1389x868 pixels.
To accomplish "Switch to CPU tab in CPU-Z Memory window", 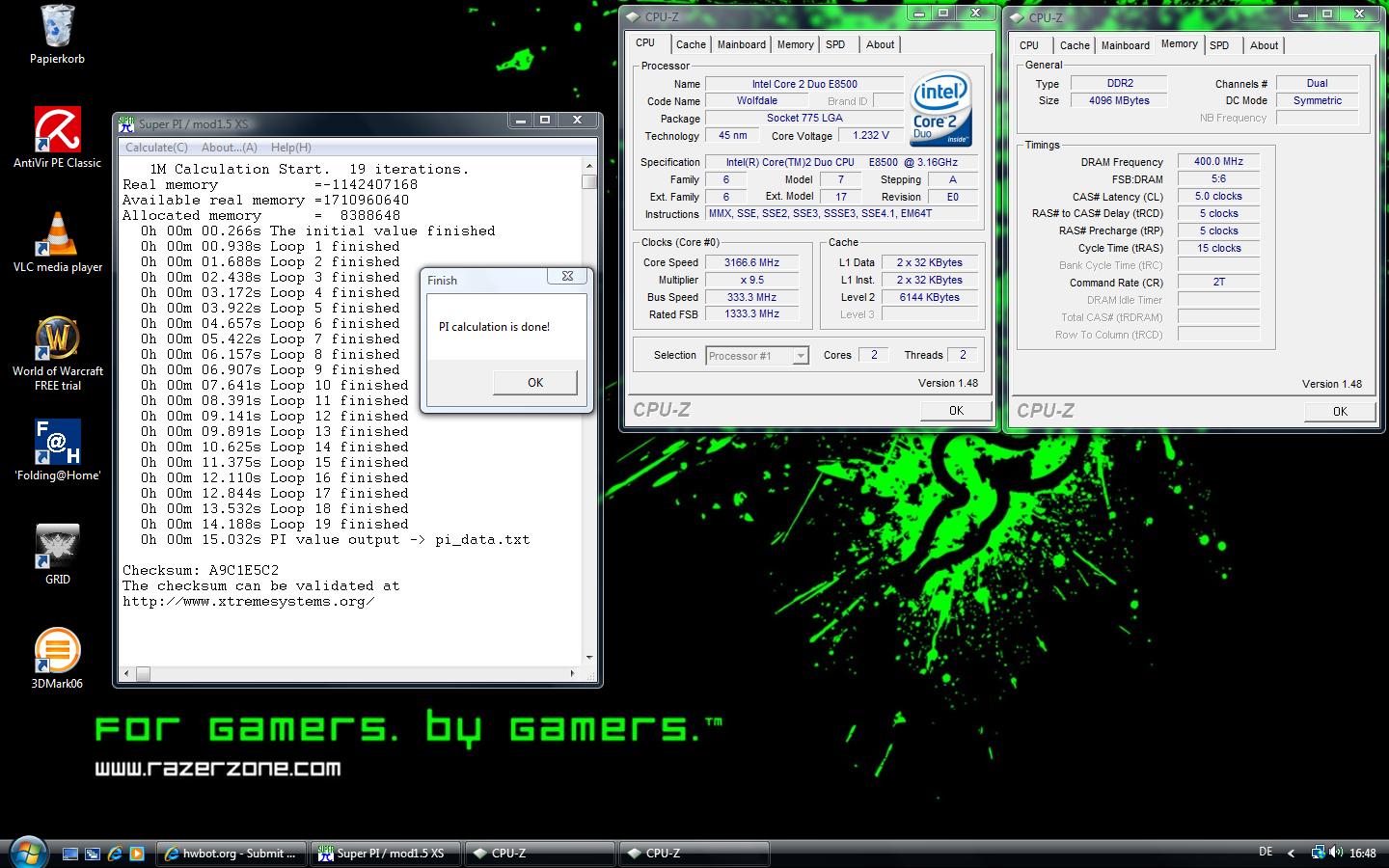I will (1029, 45).
